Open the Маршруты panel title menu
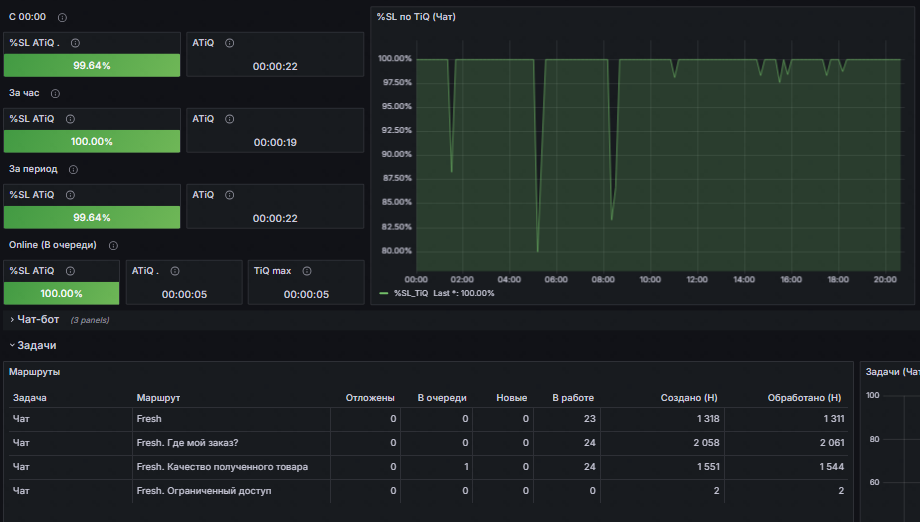 pos(32,371)
